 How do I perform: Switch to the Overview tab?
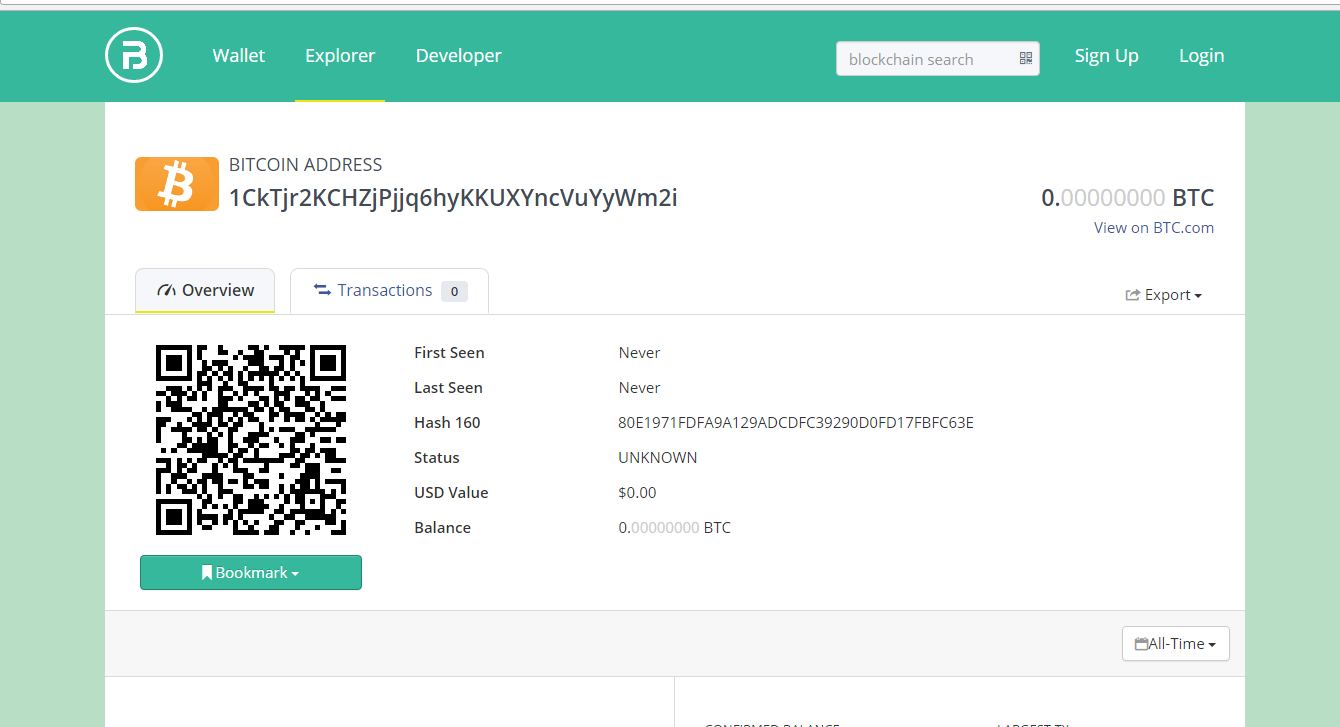pos(205,290)
